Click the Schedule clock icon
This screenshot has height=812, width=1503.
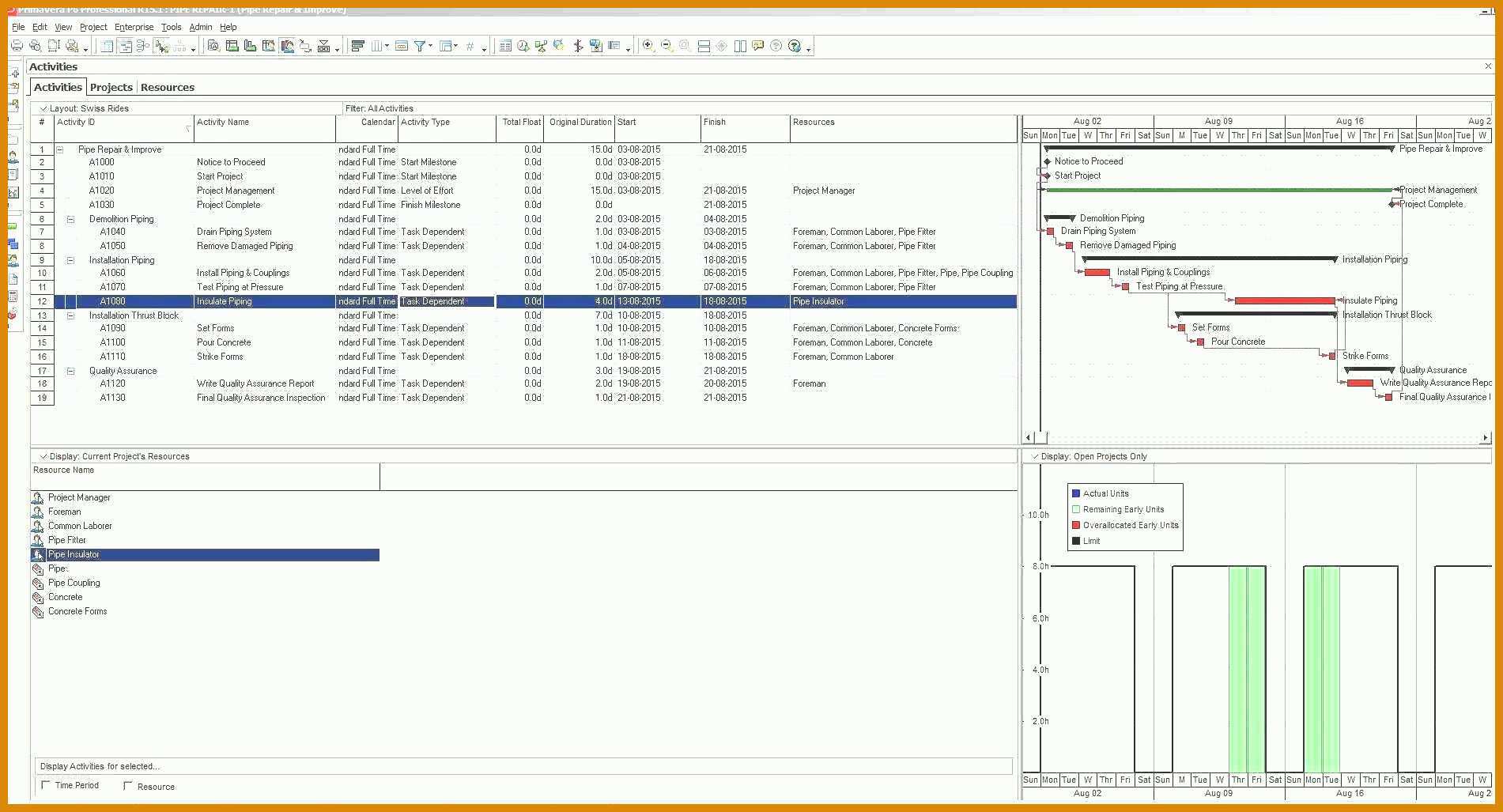[x=523, y=46]
